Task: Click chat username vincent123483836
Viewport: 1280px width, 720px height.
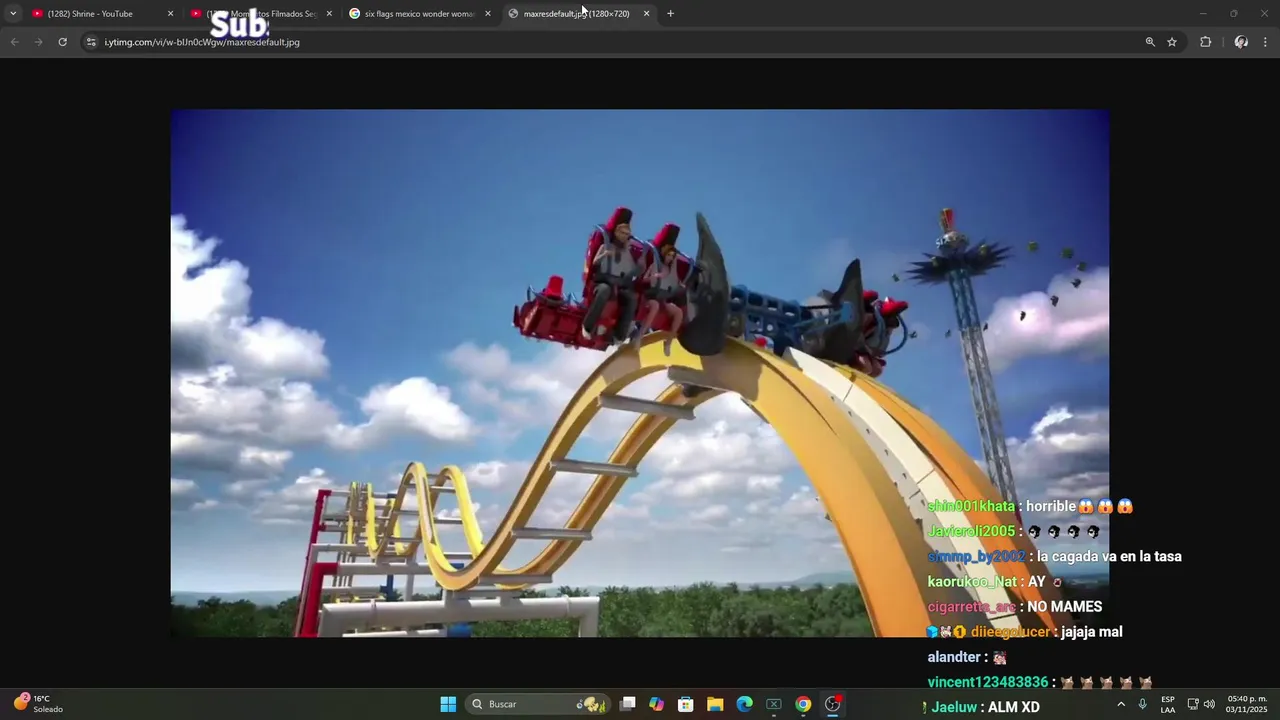Action: [988, 682]
